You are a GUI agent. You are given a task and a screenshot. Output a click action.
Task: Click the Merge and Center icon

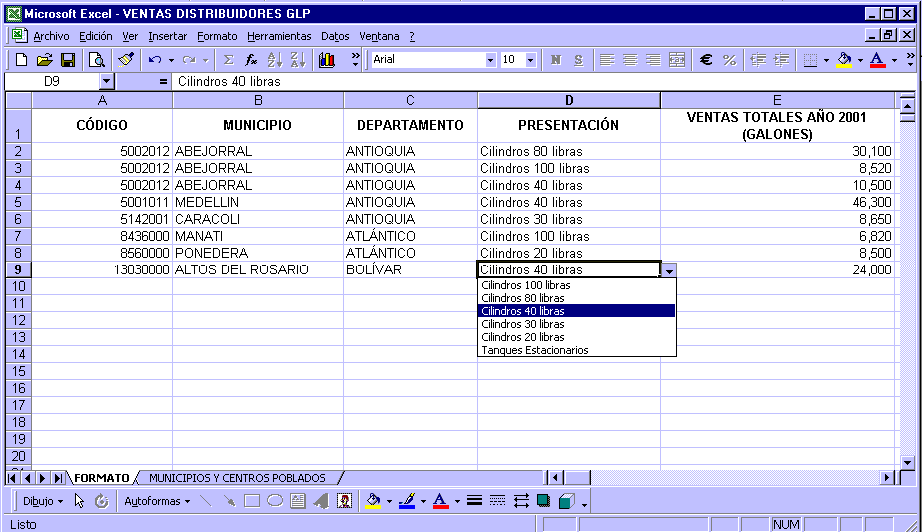click(677, 60)
